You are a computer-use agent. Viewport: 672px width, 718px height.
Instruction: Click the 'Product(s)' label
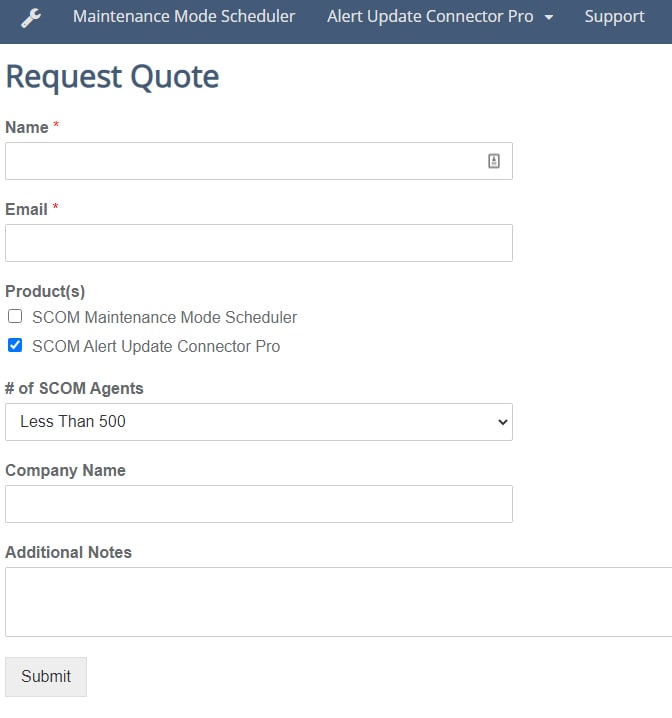(45, 291)
